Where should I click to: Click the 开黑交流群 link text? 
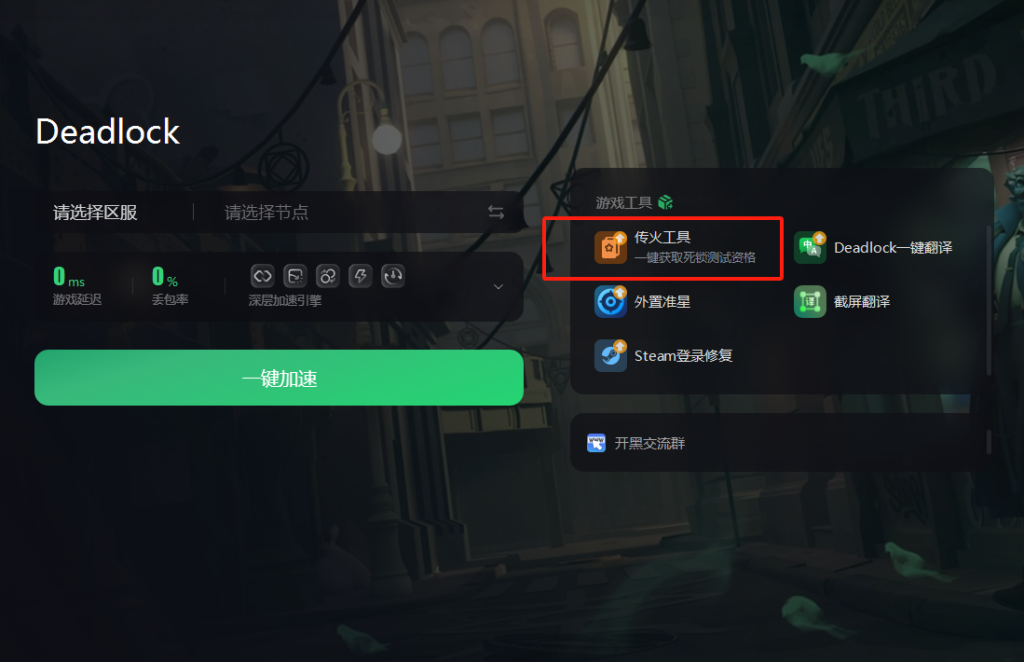click(650, 443)
